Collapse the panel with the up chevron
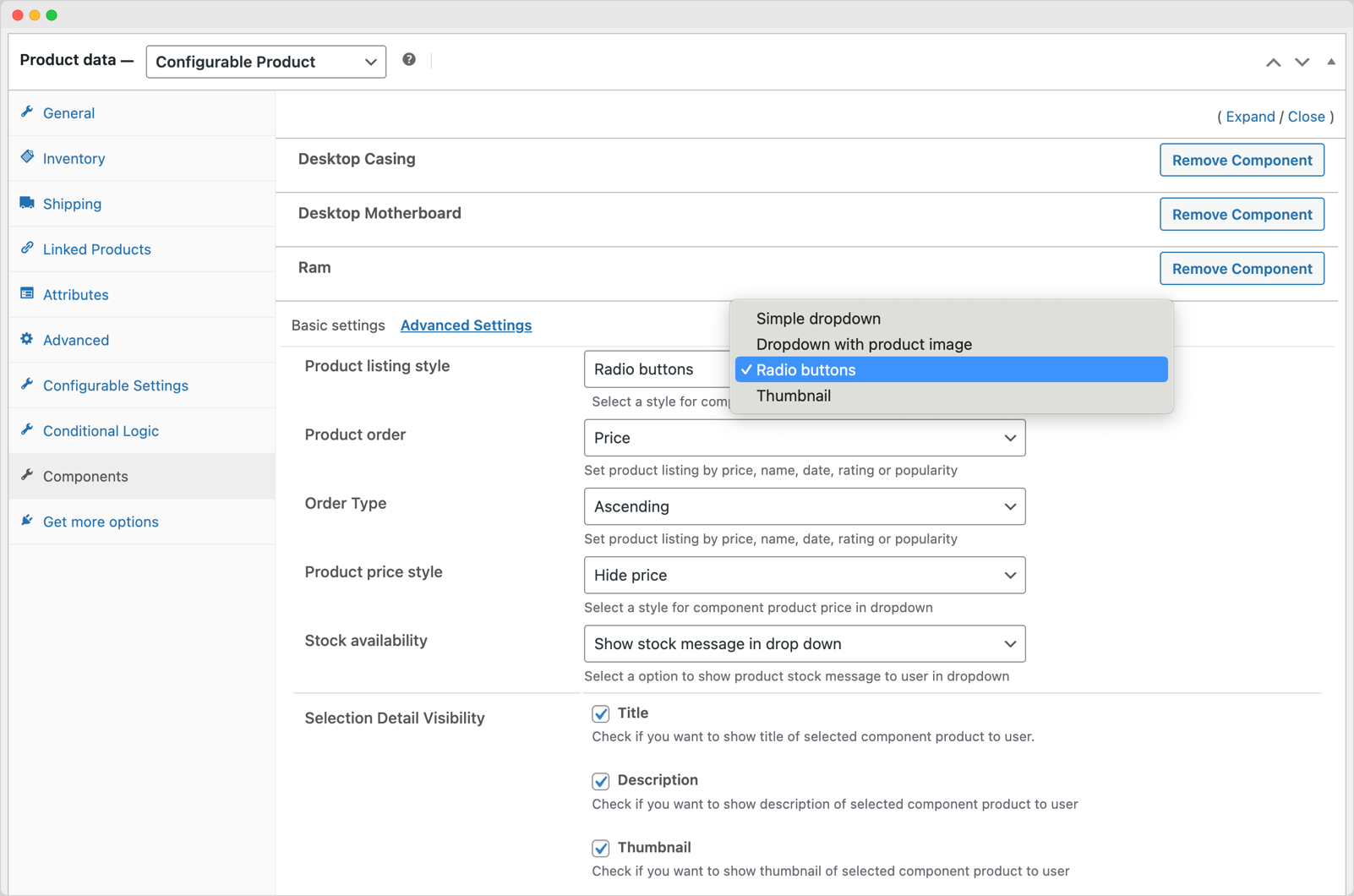Screen dimensions: 1354x896 [x=1275, y=62]
